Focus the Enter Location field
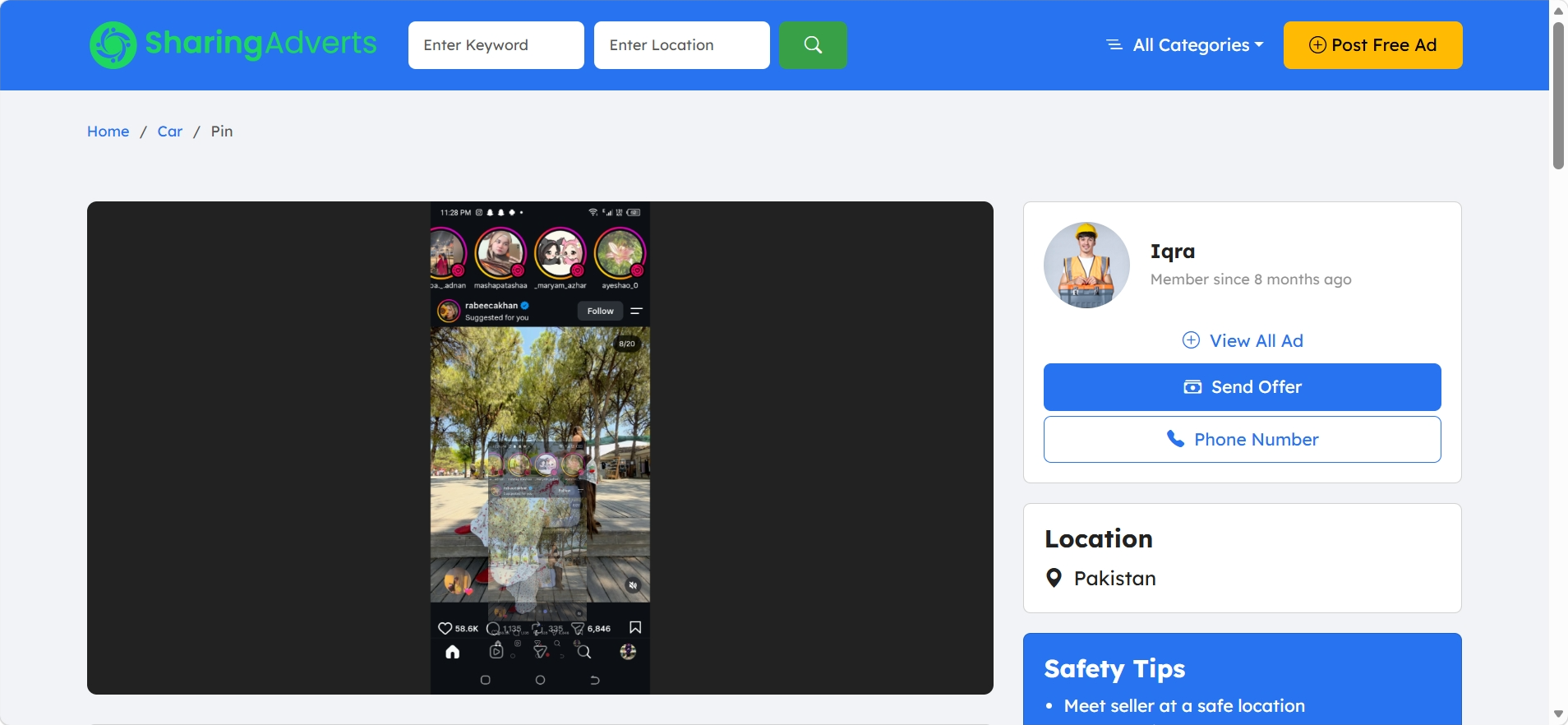The image size is (1568, 725). [x=682, y=45]
